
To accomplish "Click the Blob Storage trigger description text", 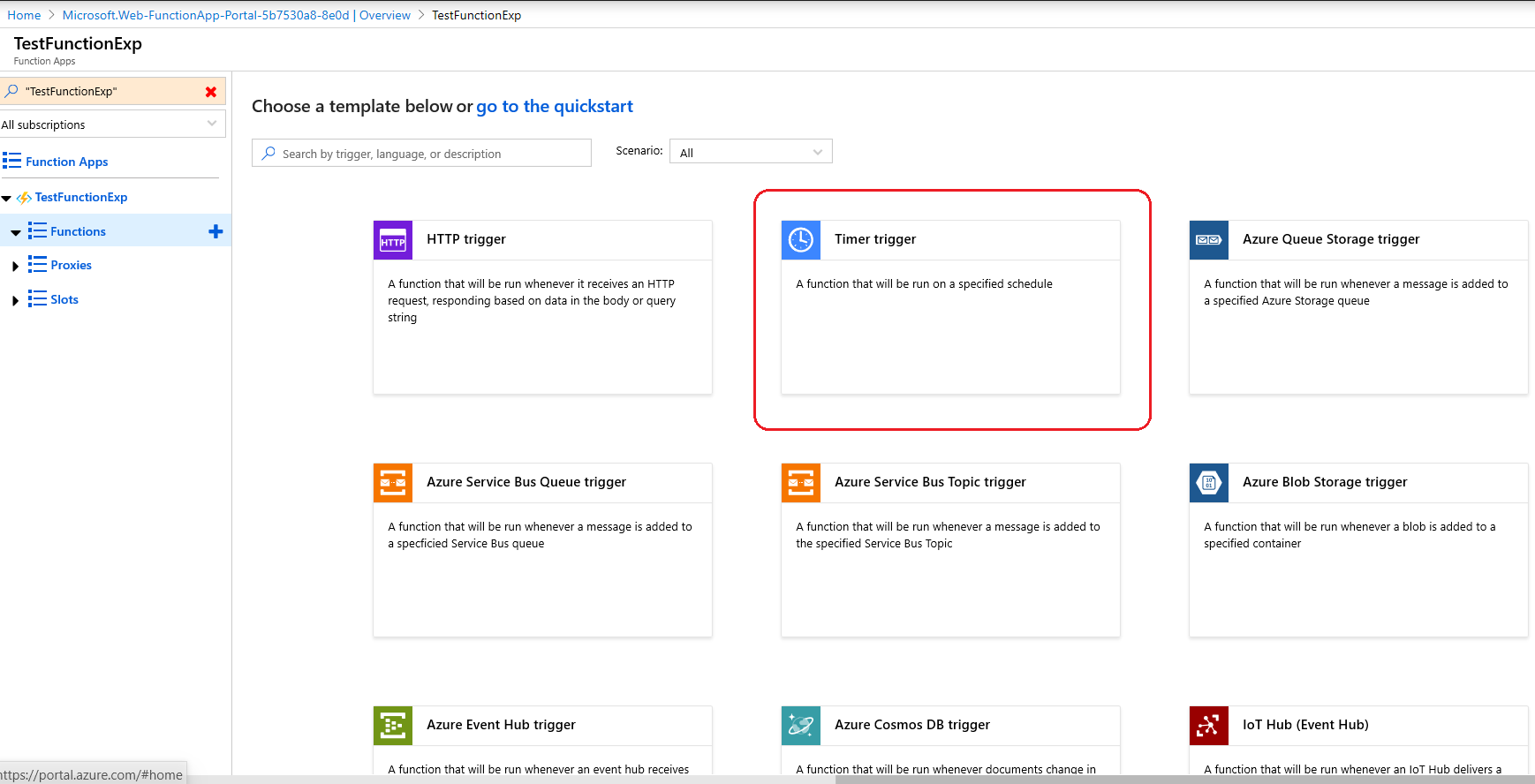I will 1350,535.
